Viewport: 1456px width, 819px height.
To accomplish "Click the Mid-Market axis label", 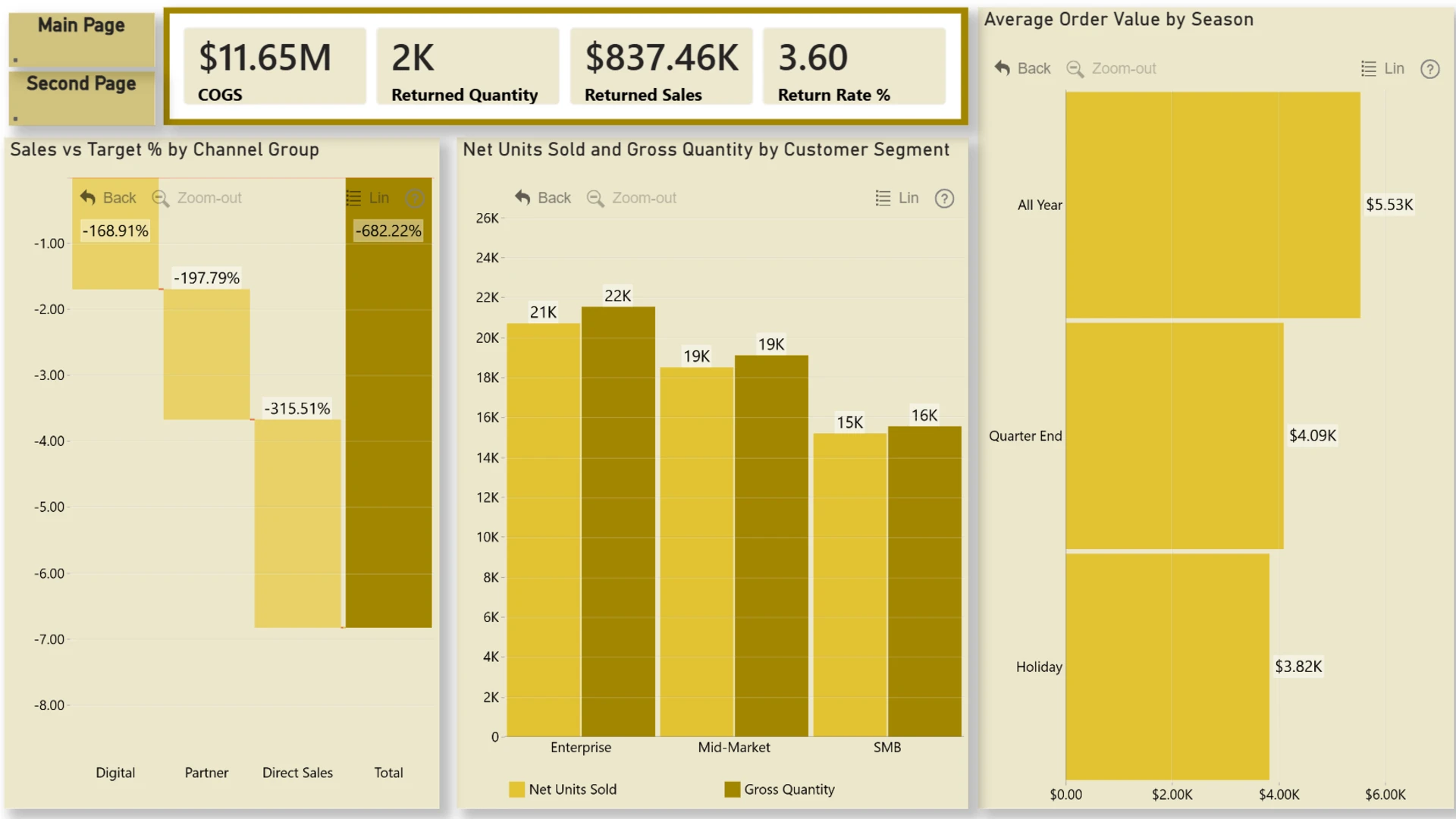I will coord(734,748).
